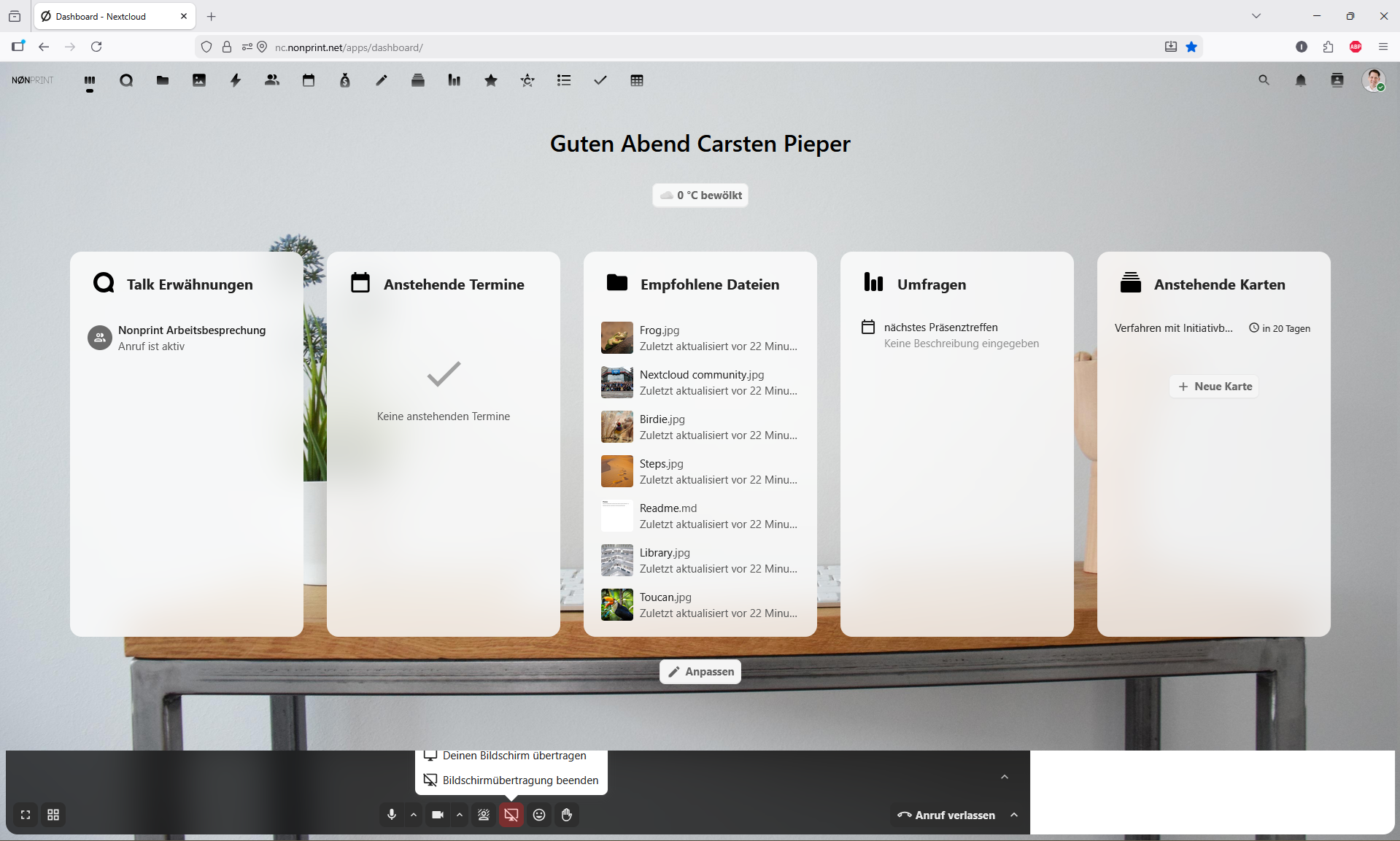Screen dimensions: 1400x841
Task: Click the Anruf verlassen button
Action: point(947,815)
